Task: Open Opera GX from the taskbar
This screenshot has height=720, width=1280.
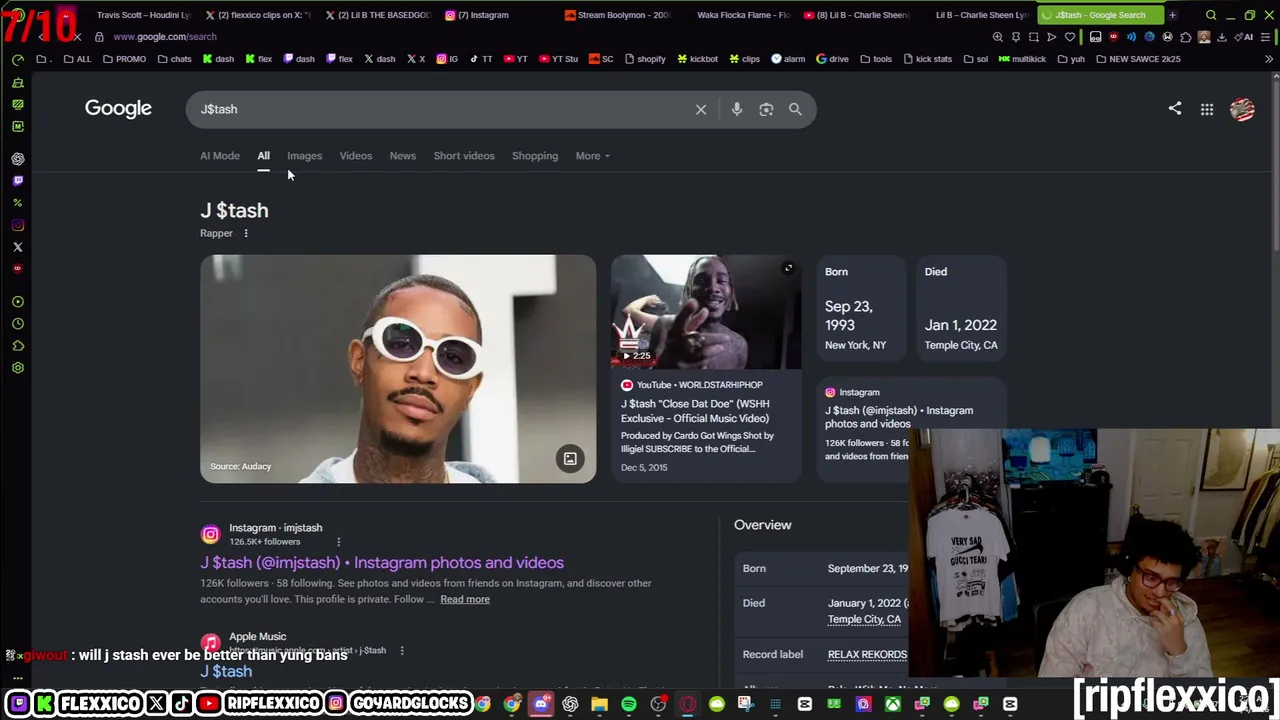Action: (x=687, y=704)
